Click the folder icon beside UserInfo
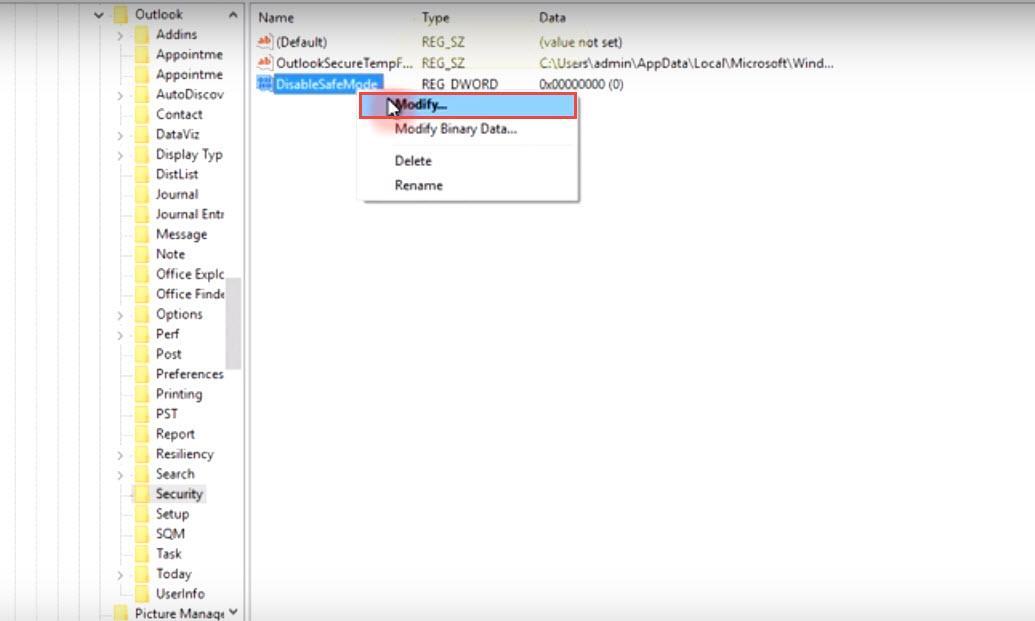 pyautogui.click(x=142, y=593)
